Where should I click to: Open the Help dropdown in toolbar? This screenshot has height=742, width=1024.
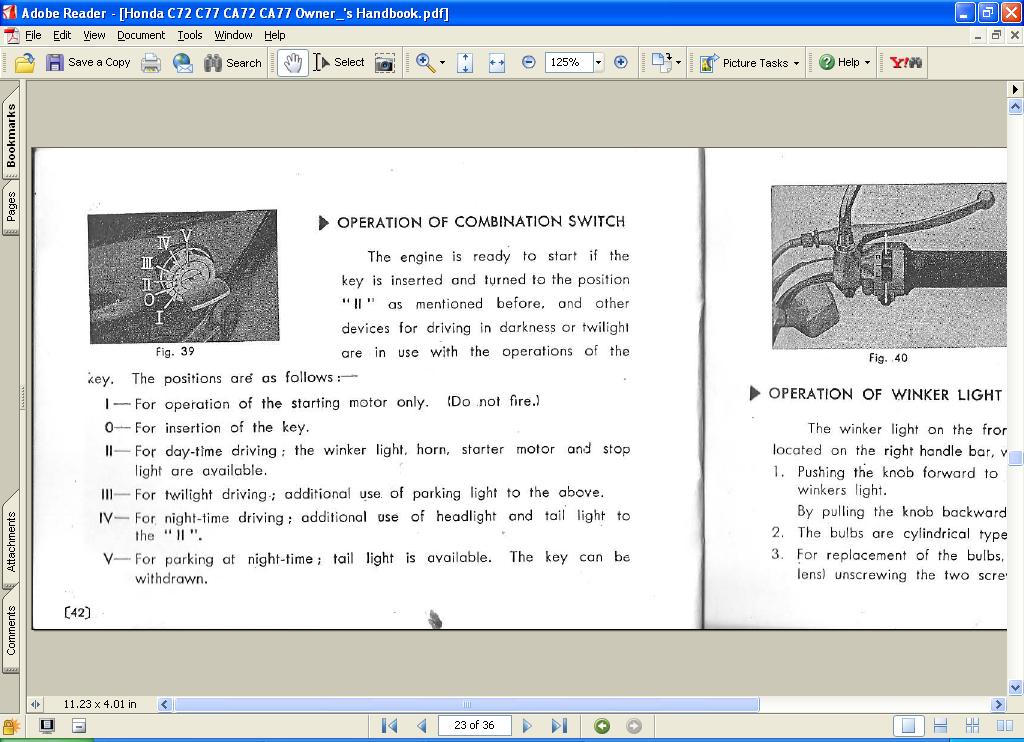pyautogui.click(x=867, y=63)
